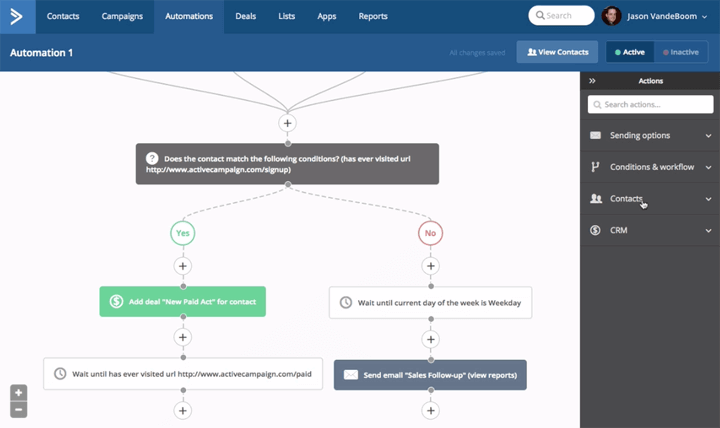Click the plus node under No branch
Image resolution: width=720 pixels, height=428 pixels.
point(431,266)
